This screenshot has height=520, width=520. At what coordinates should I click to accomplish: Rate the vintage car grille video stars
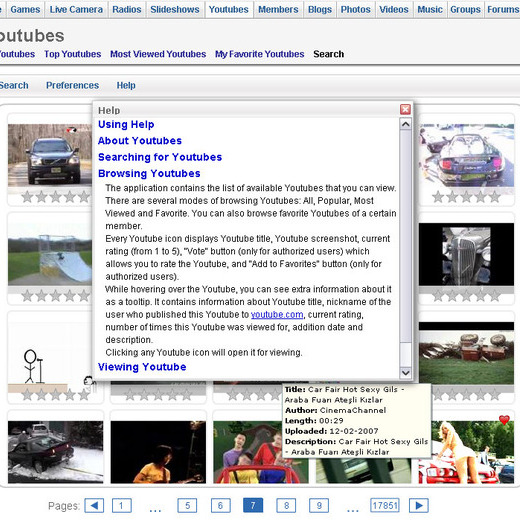coord(466,295)
